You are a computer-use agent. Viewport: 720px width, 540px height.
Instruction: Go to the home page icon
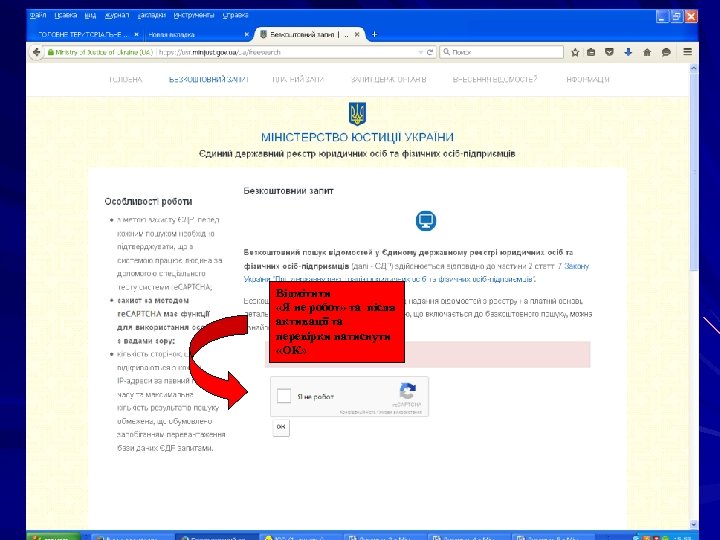click(647, 52)
